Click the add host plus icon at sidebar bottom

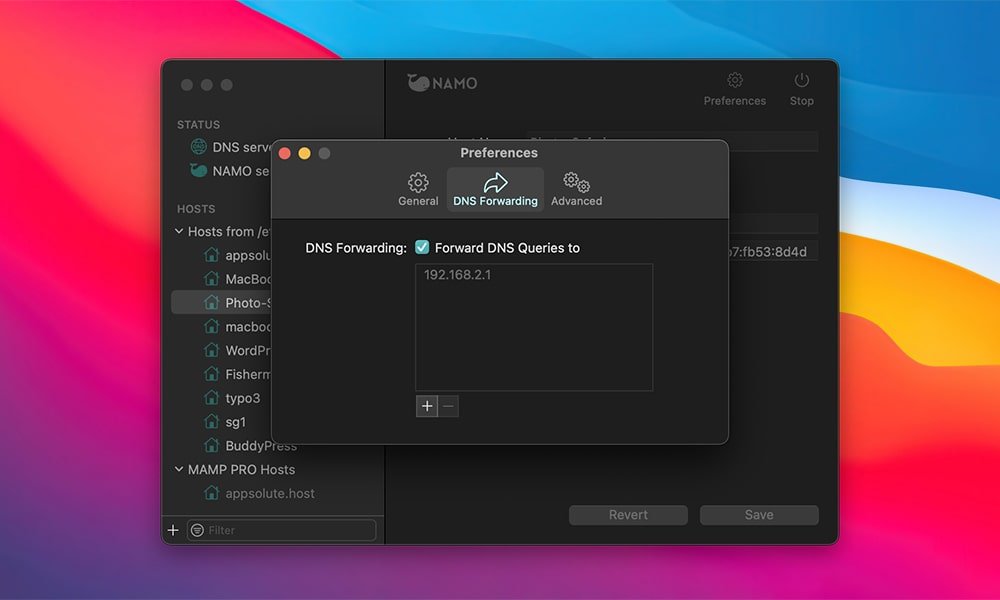coord(173,530)
